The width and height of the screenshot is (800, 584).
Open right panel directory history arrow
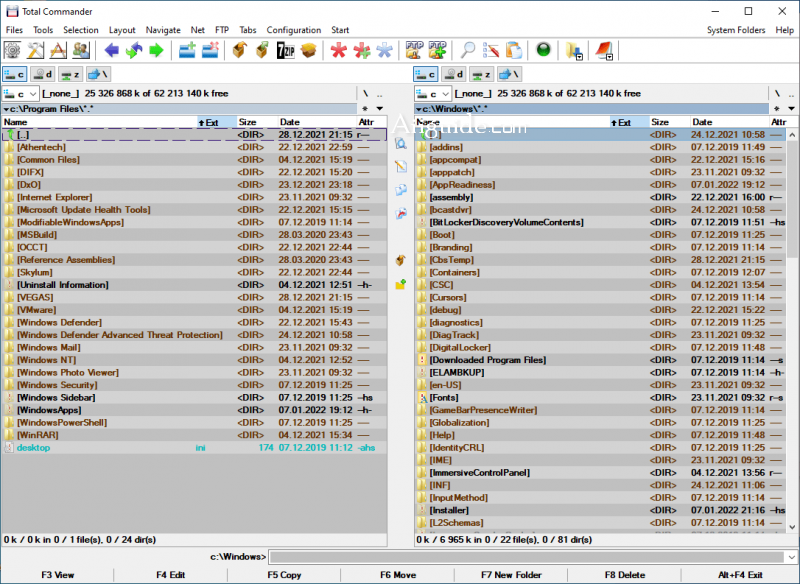coord(791,109)
